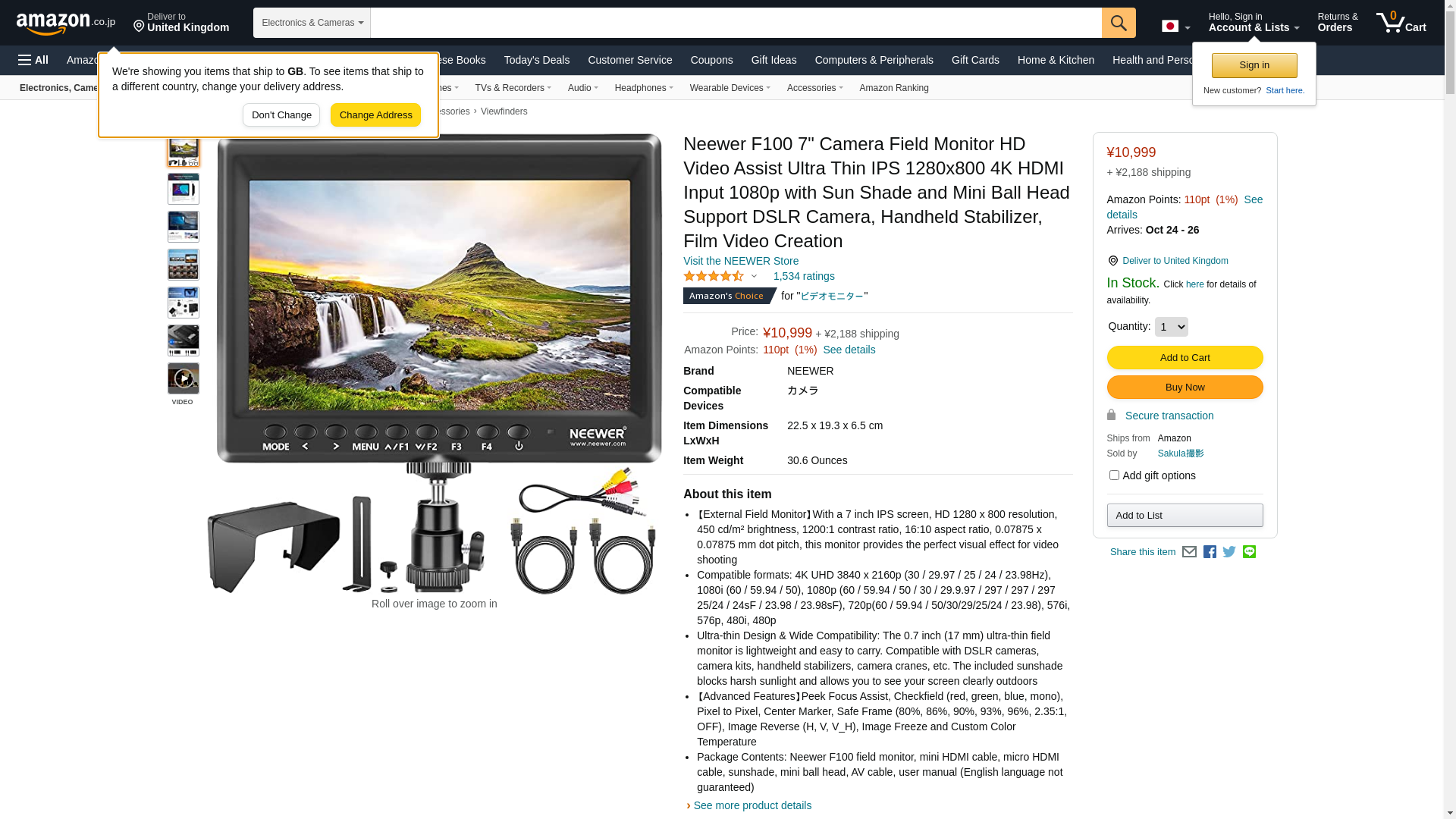Open the Quantity dropdown
This screenshot has width=1456, height=819.
[1171, 327]
